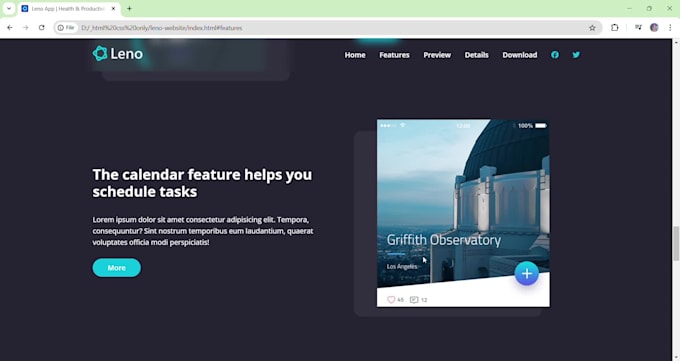The width and height of the screenshot is (680, 361).
Task: Reload the page
Action: click(42, 28)
